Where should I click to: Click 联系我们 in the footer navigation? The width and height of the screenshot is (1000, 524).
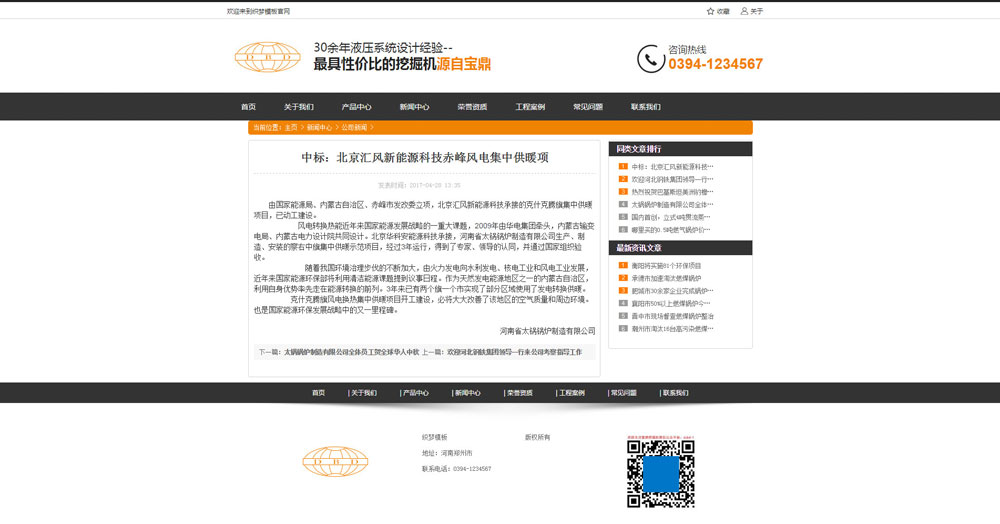coord(675,393)
